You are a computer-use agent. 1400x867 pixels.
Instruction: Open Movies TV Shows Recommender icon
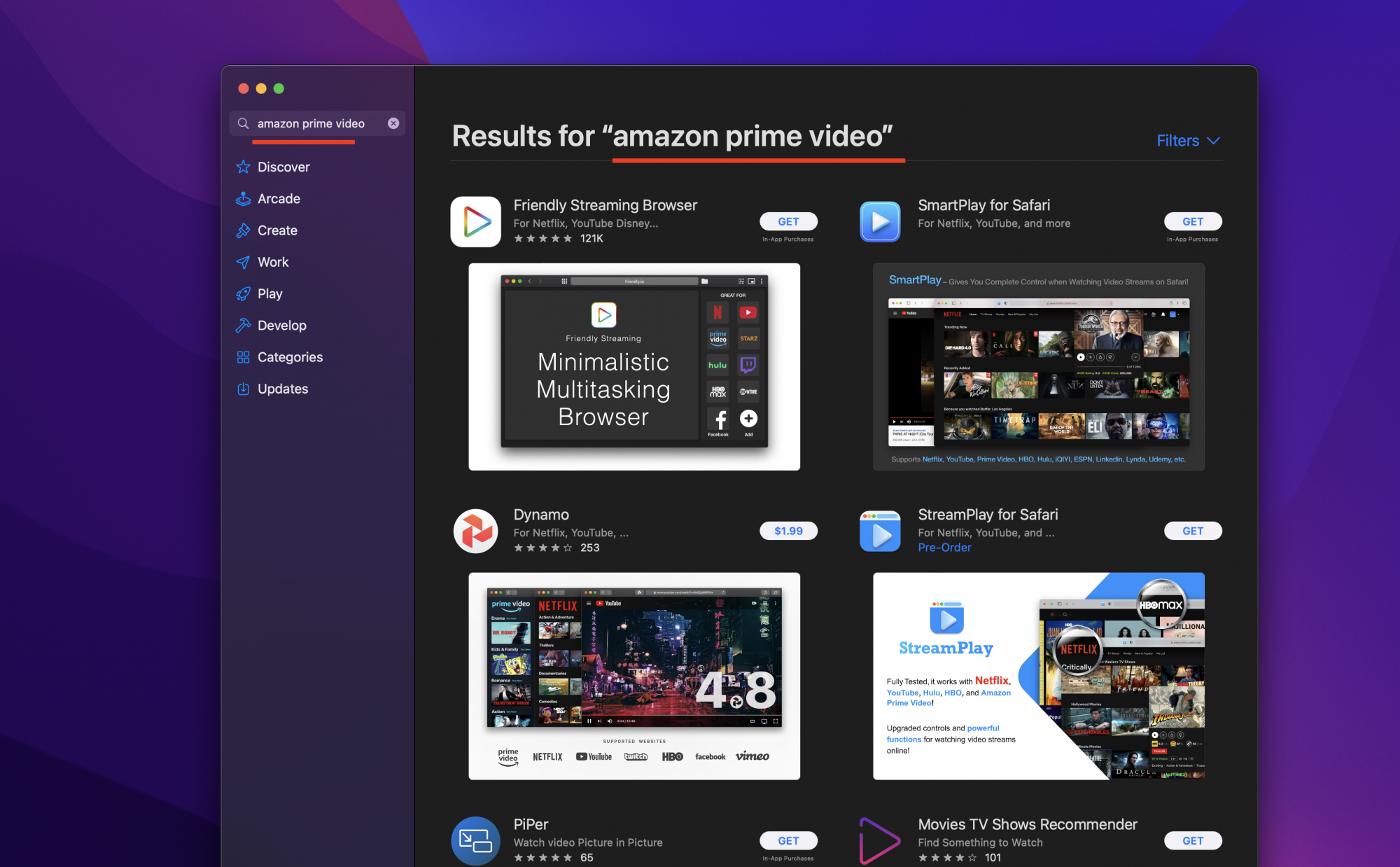[880, 840]
